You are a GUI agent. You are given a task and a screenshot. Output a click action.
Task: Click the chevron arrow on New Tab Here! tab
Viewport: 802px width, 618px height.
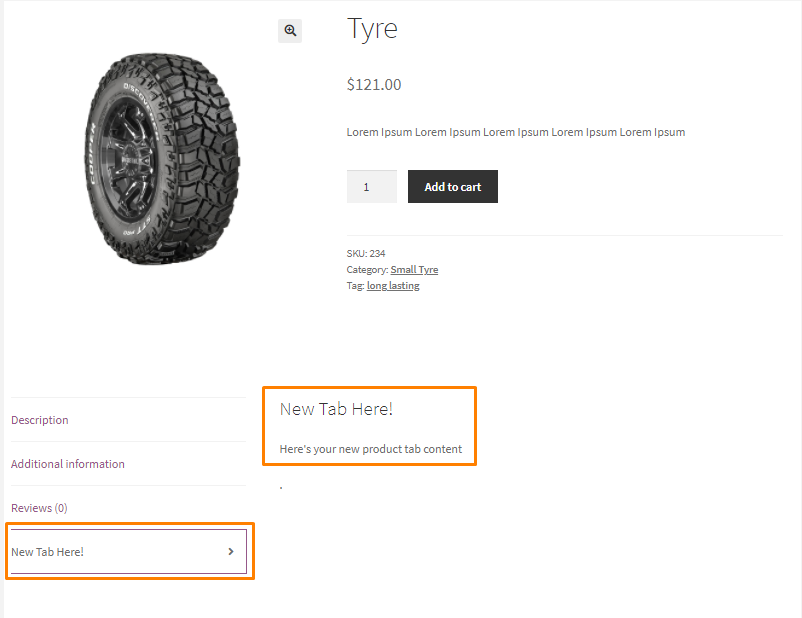pos(231,551)
